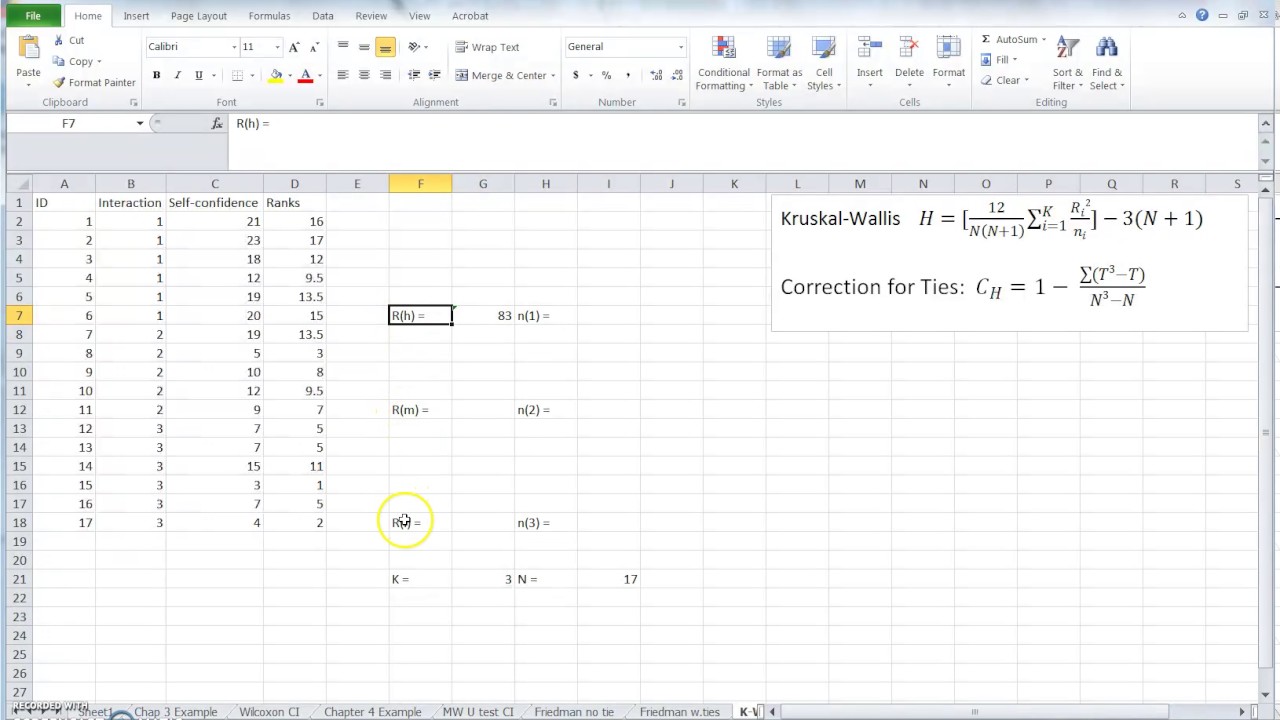Open the File tab
This screenshot has height=720, width=1280.
pyautogui.click(x=33, y=16)
